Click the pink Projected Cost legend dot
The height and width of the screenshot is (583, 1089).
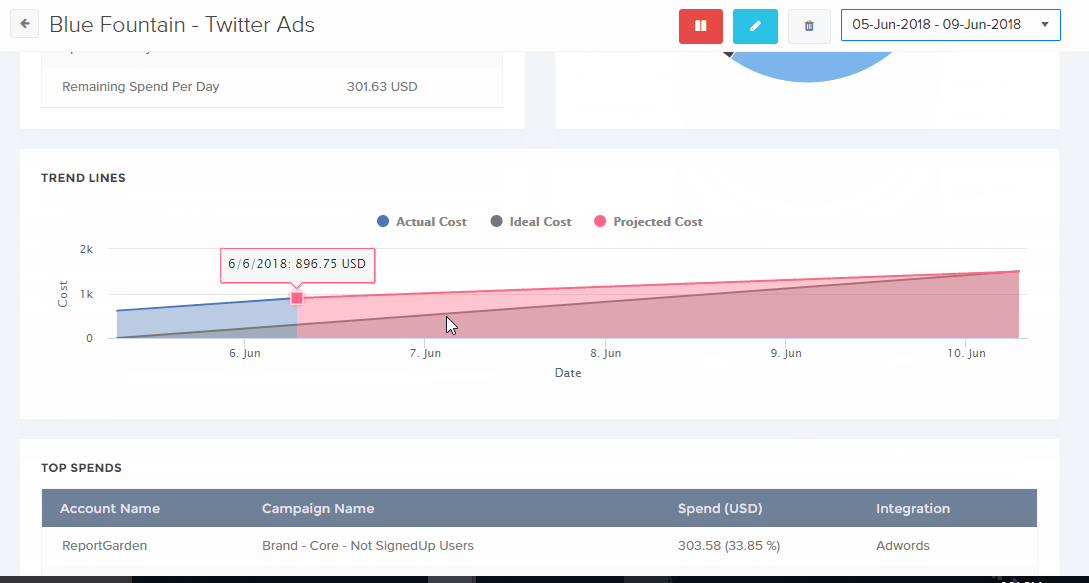click(x=600, y=222)
